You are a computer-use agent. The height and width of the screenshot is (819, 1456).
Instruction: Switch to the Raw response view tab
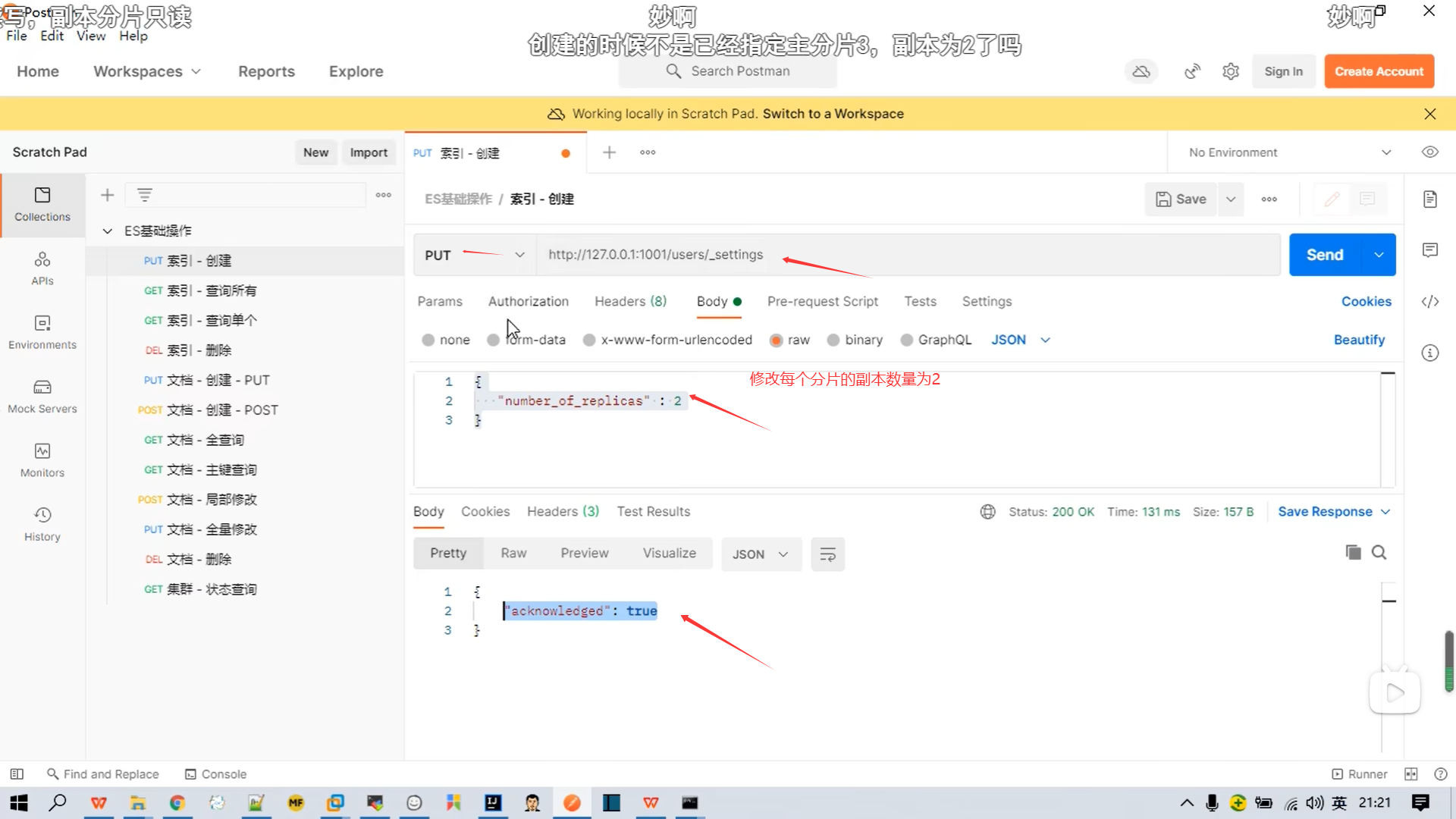tap(513, 554)
